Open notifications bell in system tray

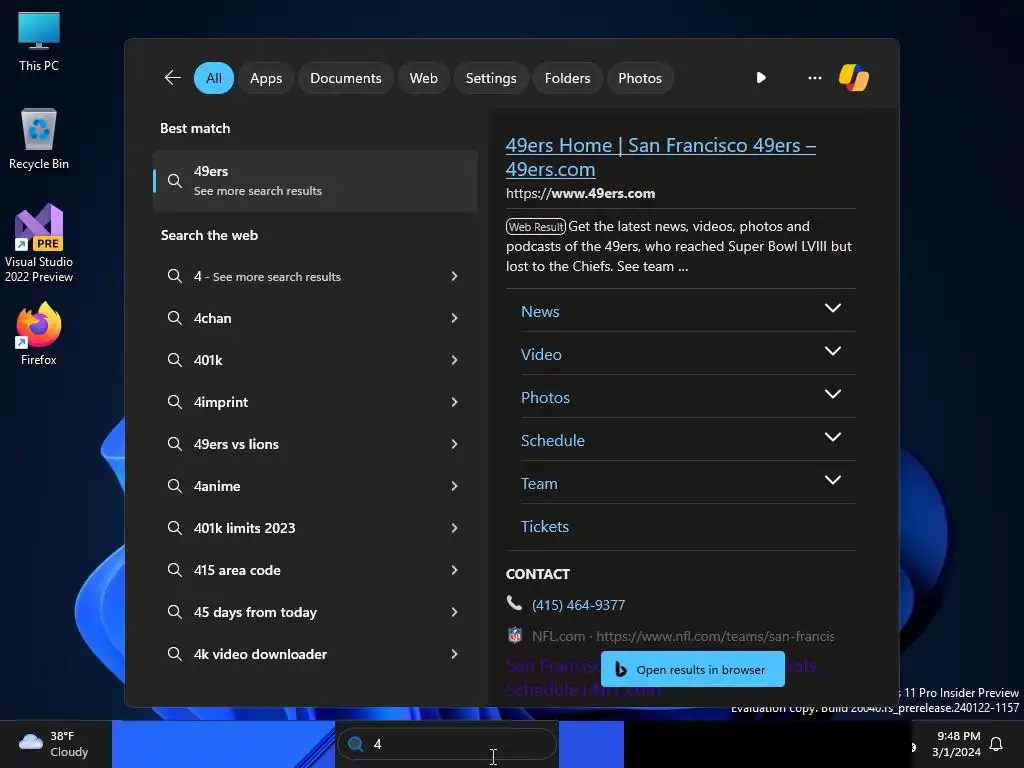pyautogui.click(x=996, y=744)
